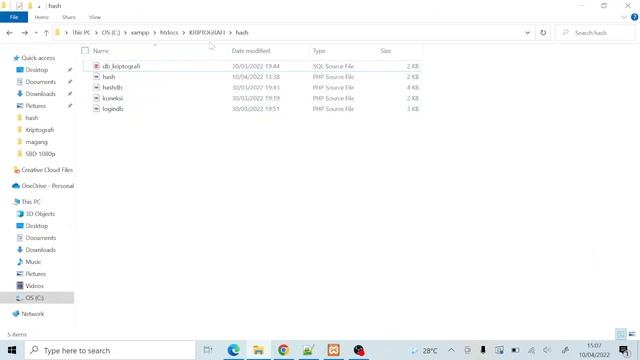The width and height of the screenshot is (640, 360).
Task: Open 'Kriptografi' folder in Quick access
Action: 39,130
